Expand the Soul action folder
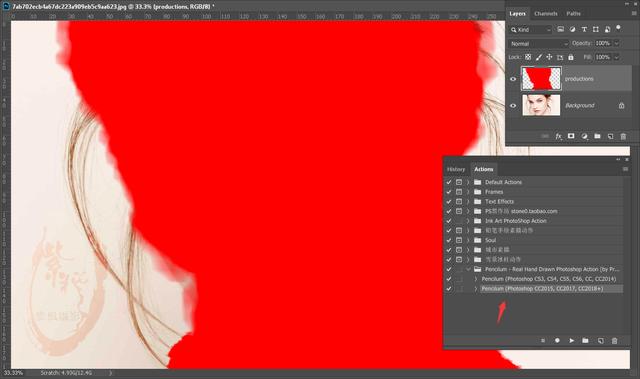The width and height of the screenshot is (640, 379). pos(468,240)
